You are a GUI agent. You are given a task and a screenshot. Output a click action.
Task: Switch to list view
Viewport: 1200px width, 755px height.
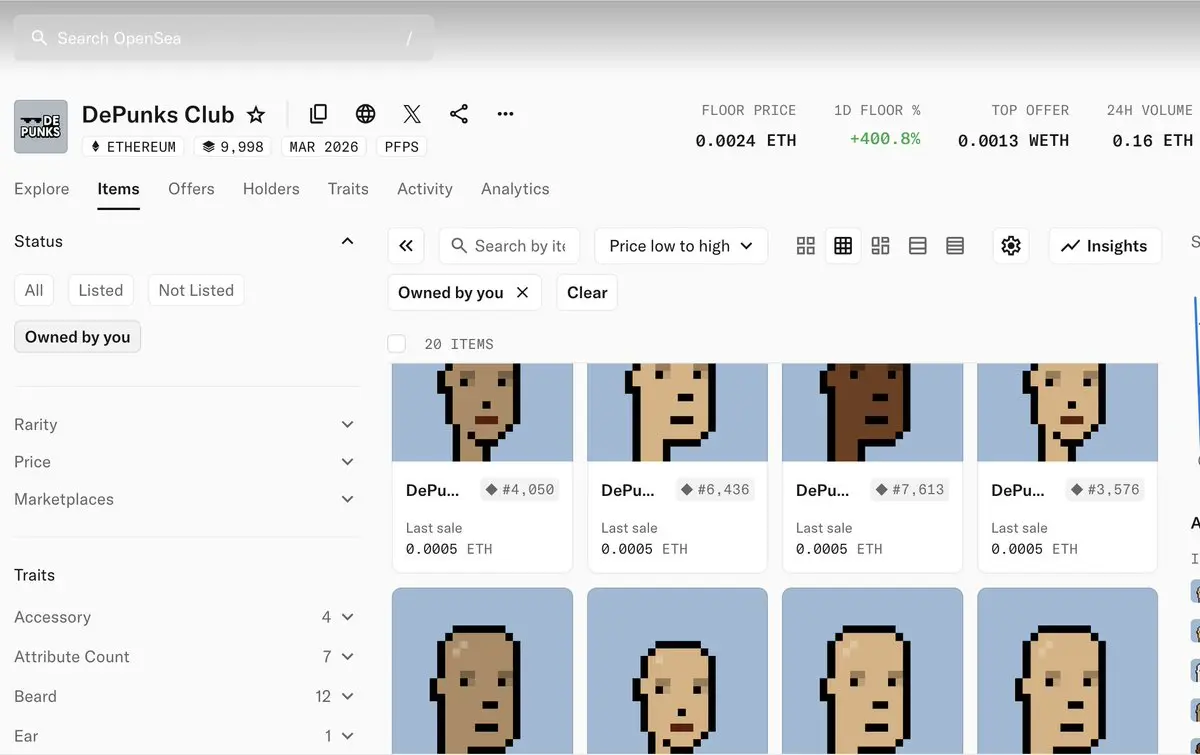click(918, 246)
